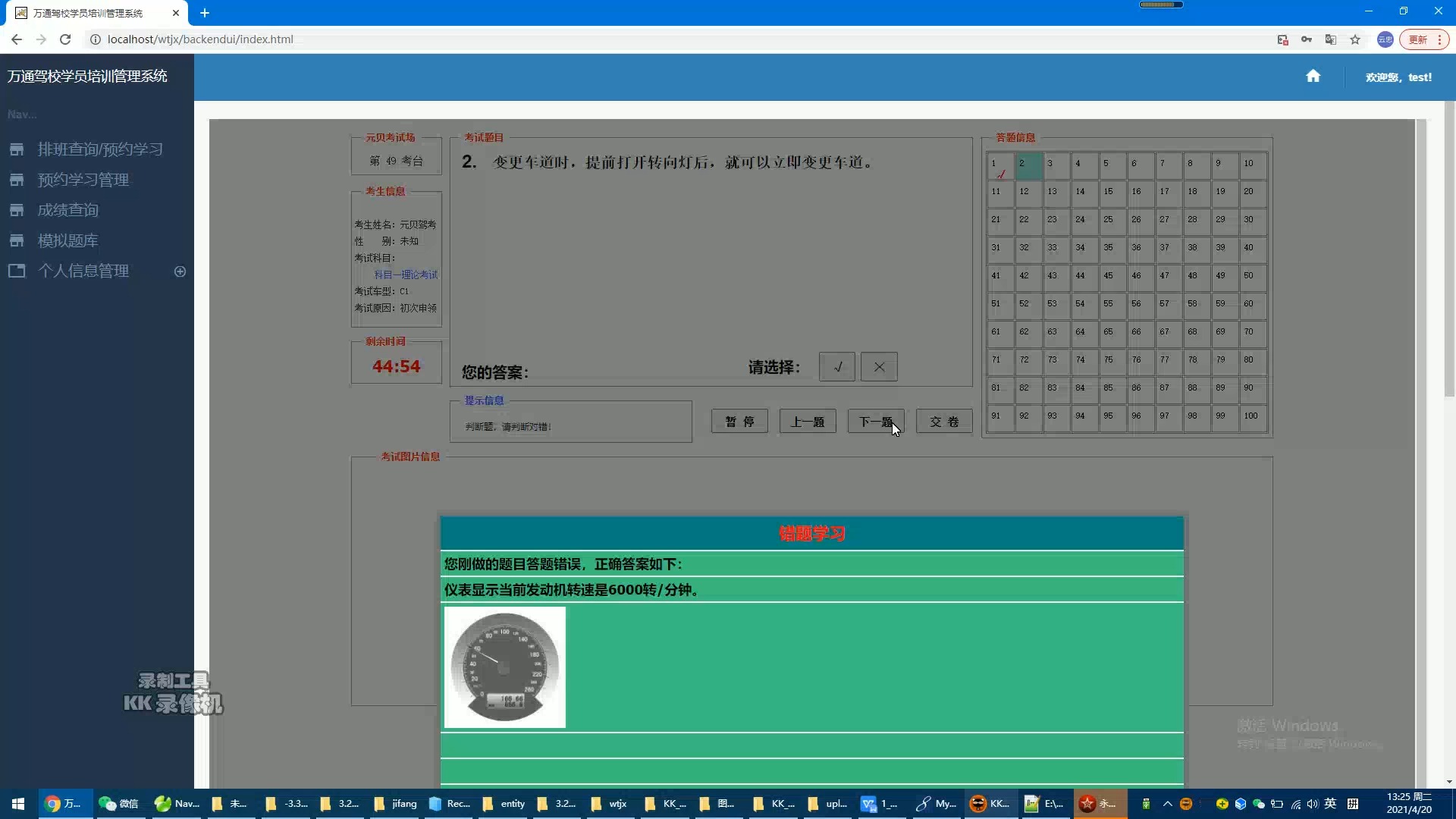
Task: Open the My... app in taskbar
Action: pyautogui.click(x=937, y=804)
